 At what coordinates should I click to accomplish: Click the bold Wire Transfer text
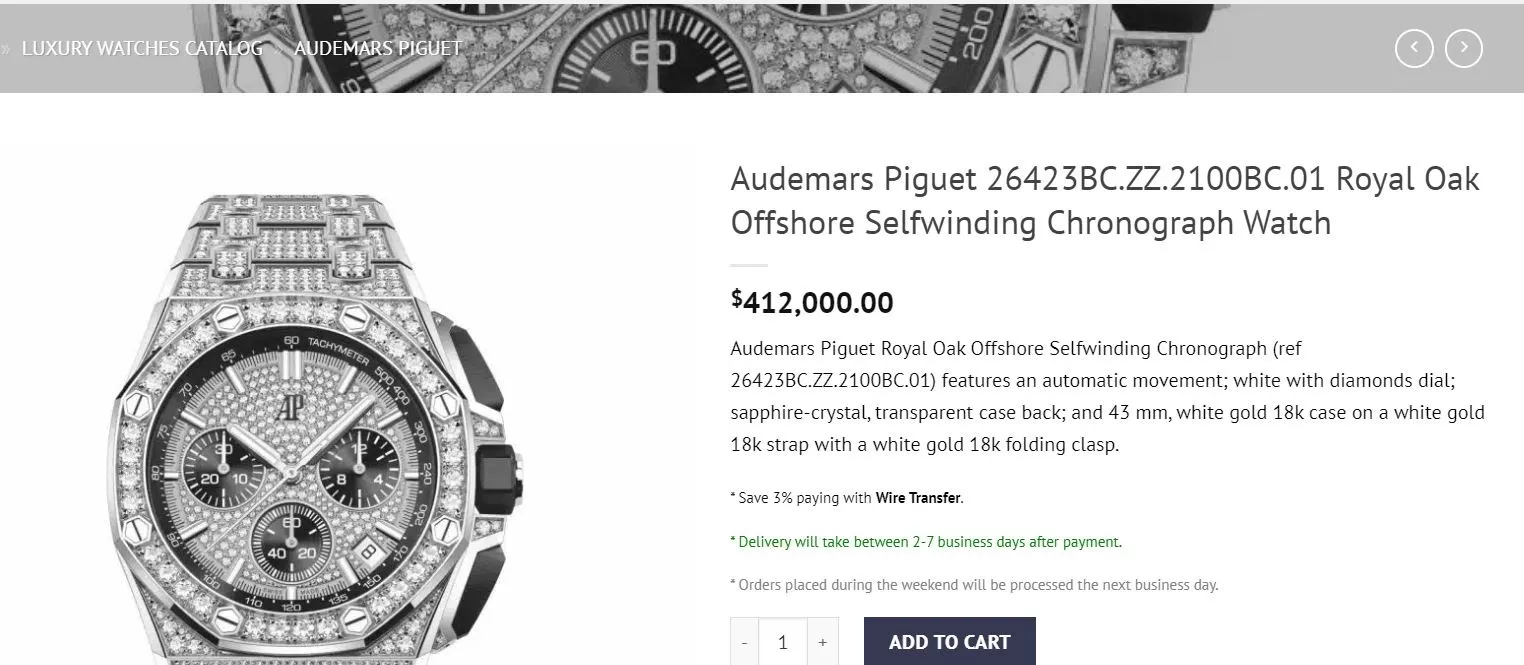918,498
